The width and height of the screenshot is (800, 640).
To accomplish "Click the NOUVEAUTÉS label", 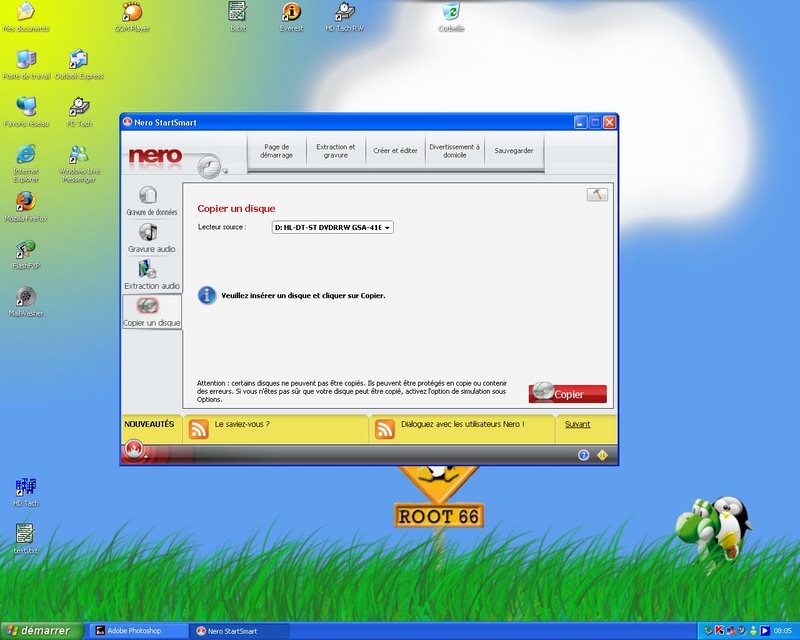I will point(149,424).
